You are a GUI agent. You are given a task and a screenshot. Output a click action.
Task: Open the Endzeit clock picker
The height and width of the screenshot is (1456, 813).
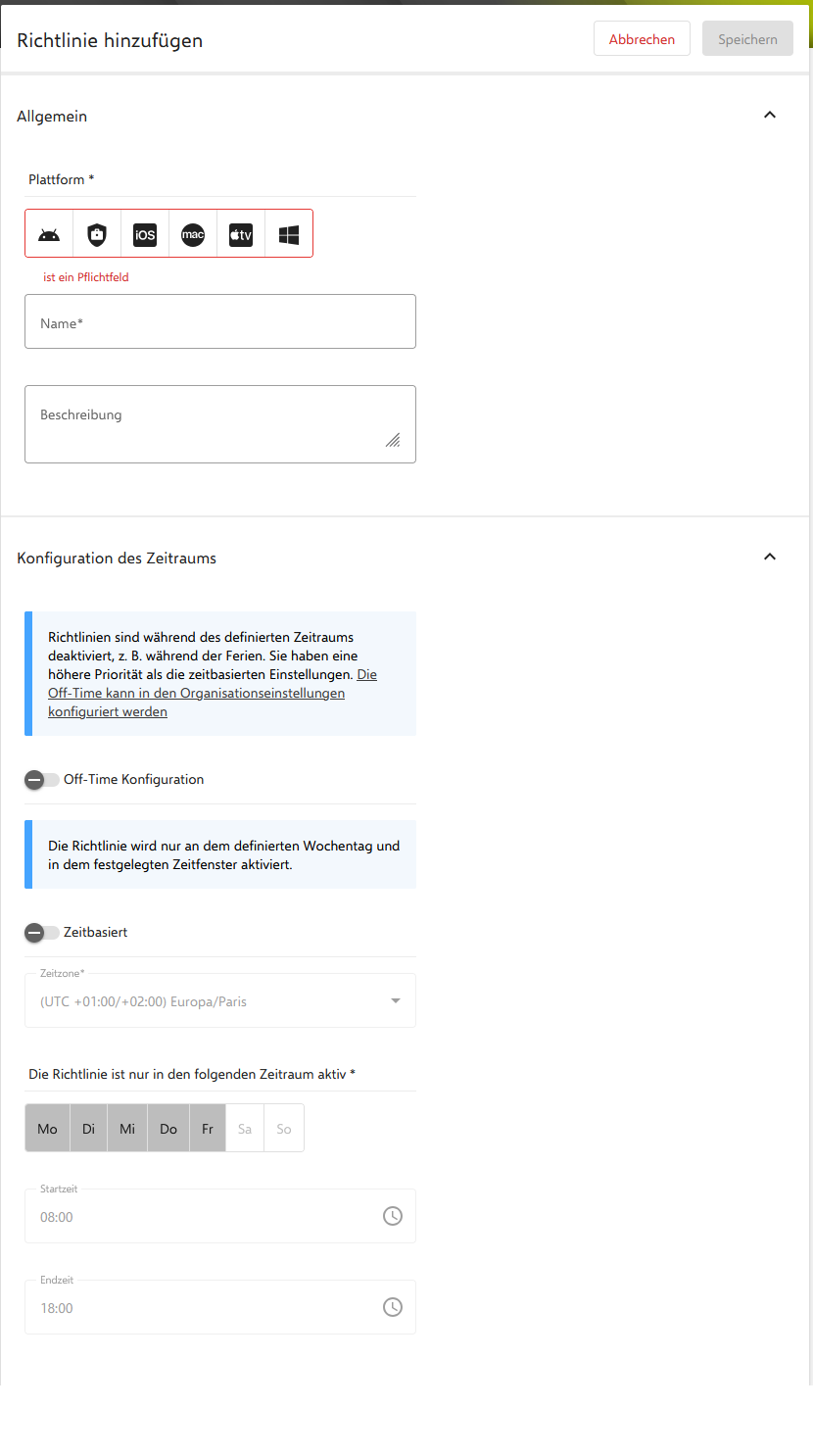click(x=392, y=1307)
